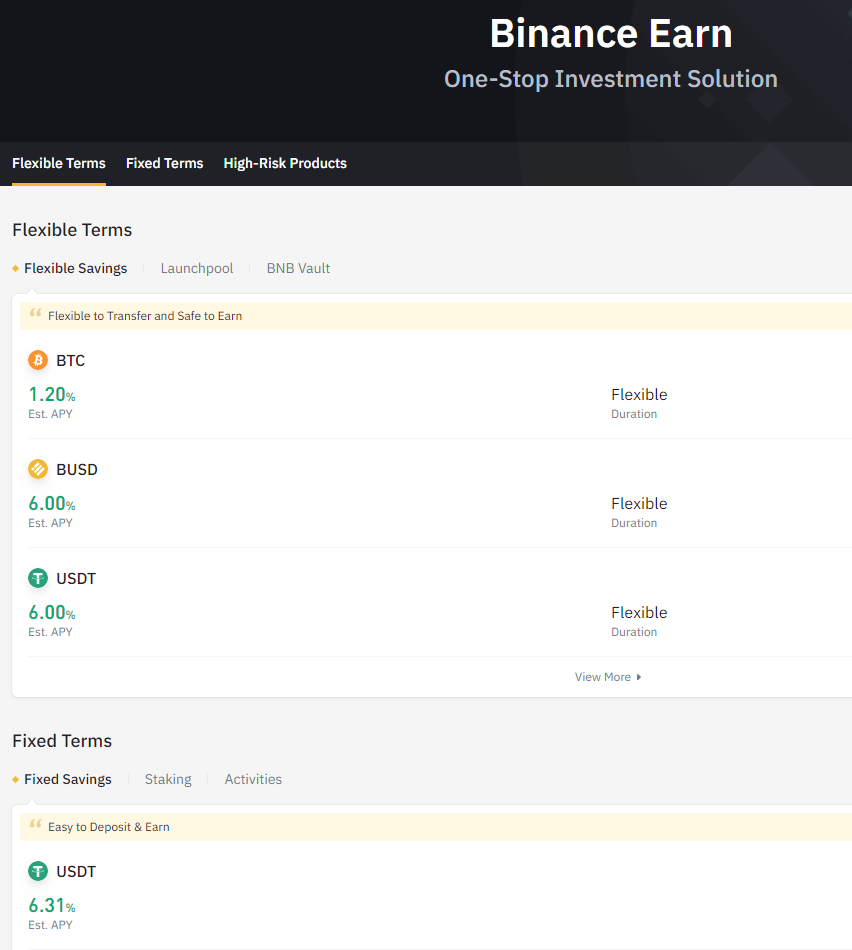Screen dimensions: 852x950
Task: Click the Est. APY label under BTC
Action: click(50, 414)
